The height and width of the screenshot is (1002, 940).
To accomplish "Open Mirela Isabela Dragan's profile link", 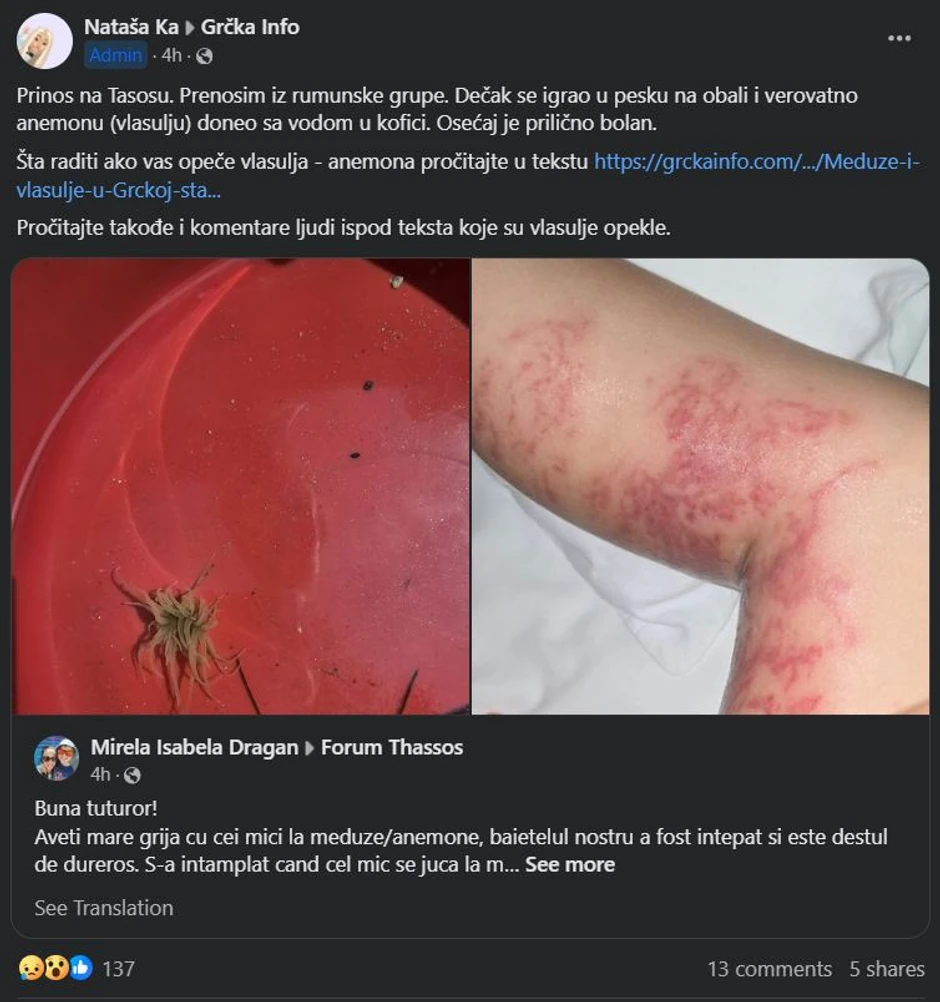I will tap(194, 747).
